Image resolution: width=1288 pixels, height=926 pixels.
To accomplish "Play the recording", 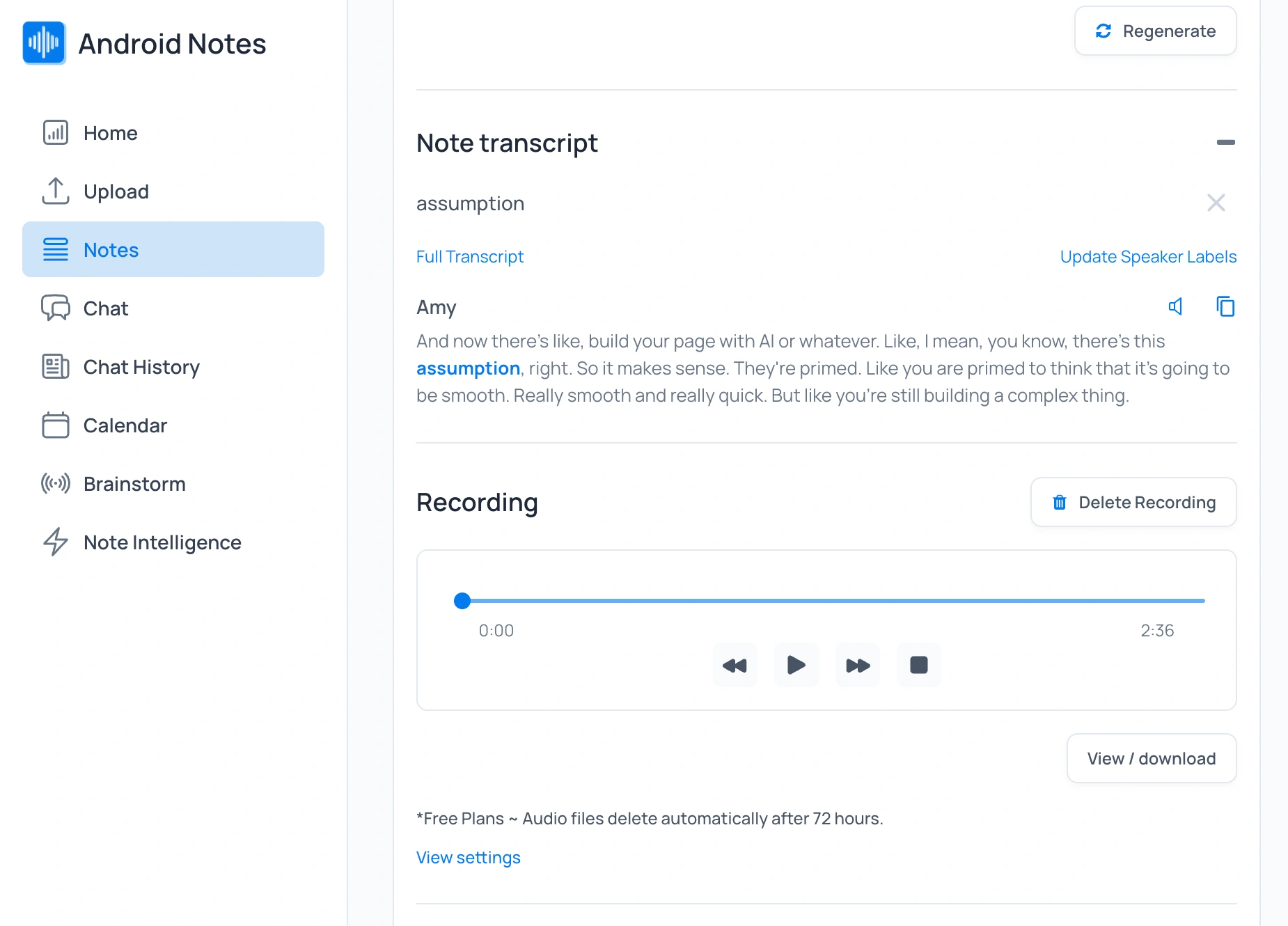I will 796,666.
